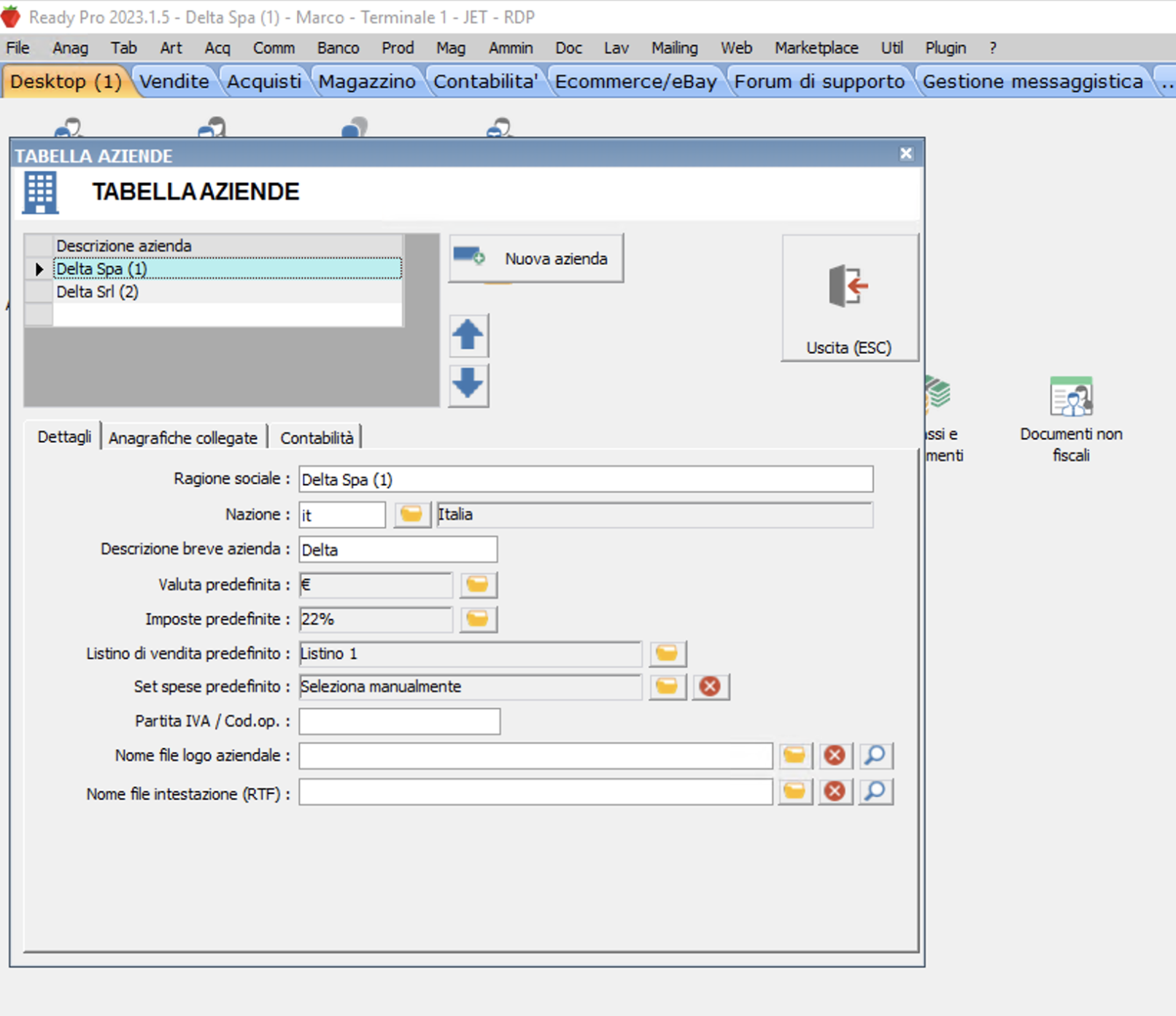Screen dimensions: 1176x1016
Task: Move selected company up with blue arrow
Action: (468, 336)
